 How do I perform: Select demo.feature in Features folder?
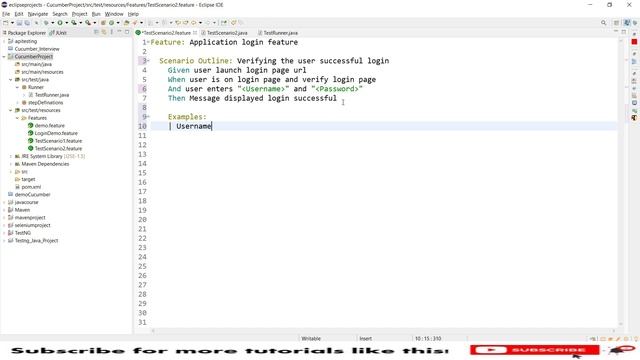[50, 126]
